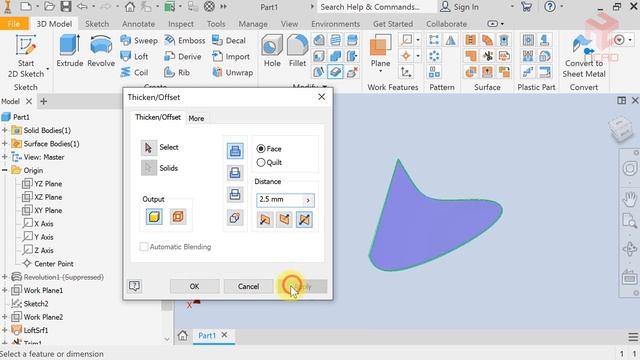Collapse the Origin folder
640x360 pixels.
[x=4, y=170]
